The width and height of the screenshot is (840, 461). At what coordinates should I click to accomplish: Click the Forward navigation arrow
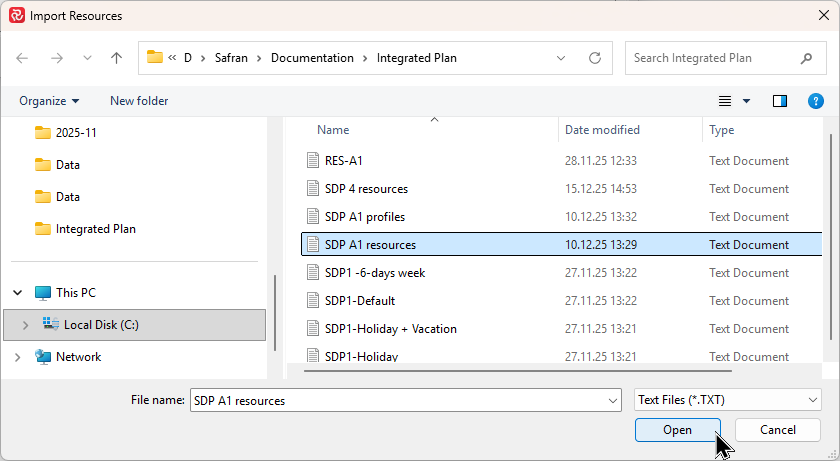click(56, 58)
